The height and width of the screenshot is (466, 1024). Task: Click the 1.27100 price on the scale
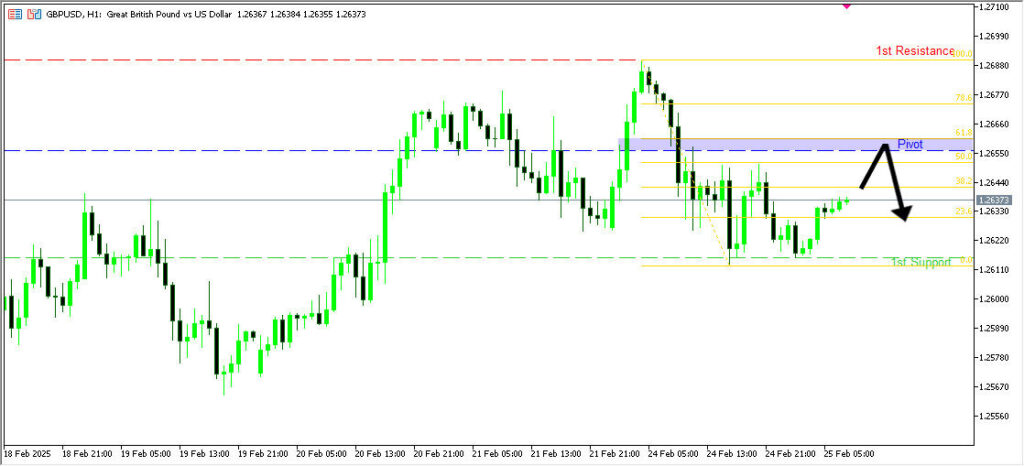click(996, 7)
